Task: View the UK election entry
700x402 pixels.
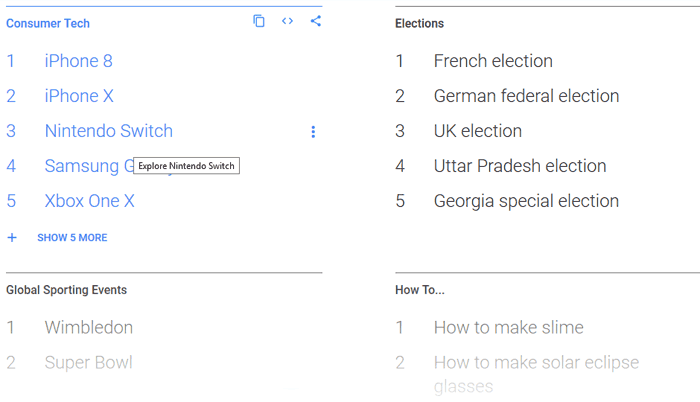Action: coord(478,131)
